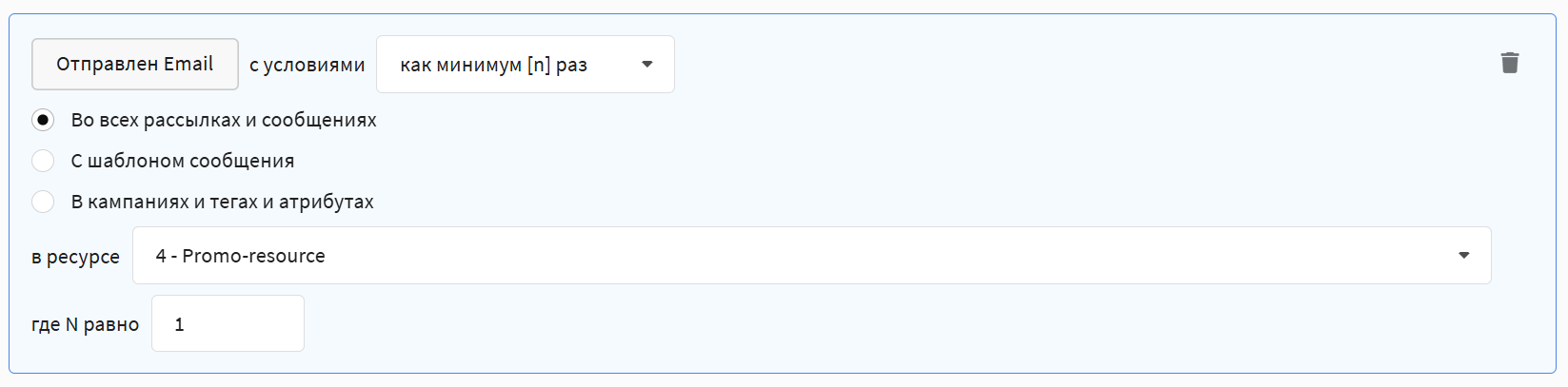
Task: Click the "С шаблоном сообщения" label text
Action: point(182,161)
